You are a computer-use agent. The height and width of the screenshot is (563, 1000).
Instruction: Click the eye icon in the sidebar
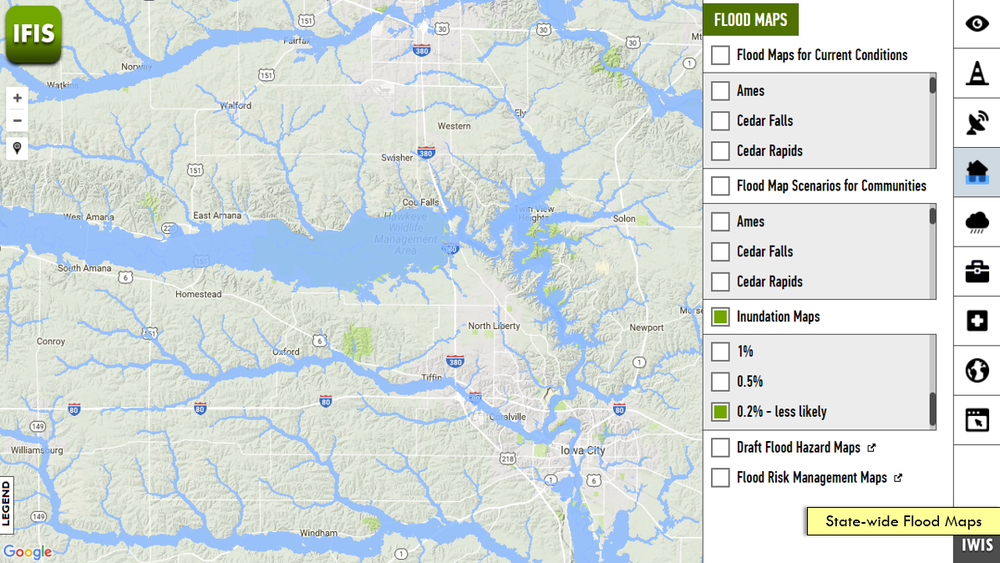[x=977, y=24]
